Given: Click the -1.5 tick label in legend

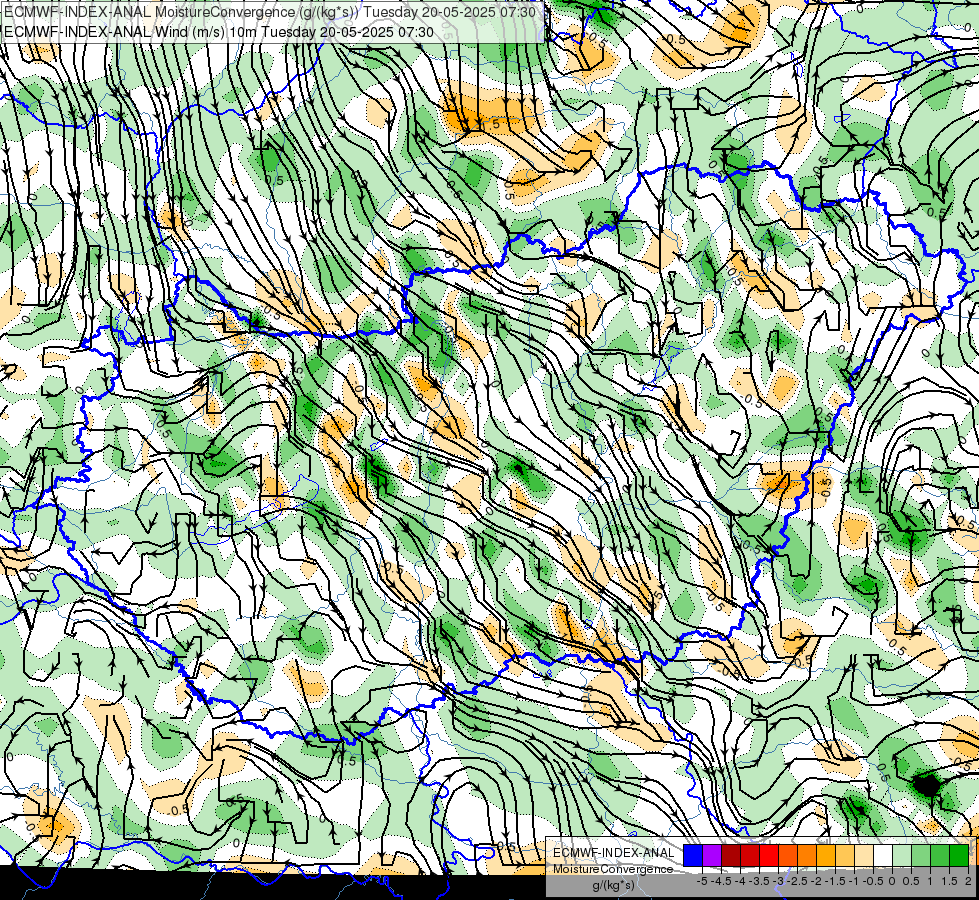Looking at the screenshot, I should coord(835,881).
